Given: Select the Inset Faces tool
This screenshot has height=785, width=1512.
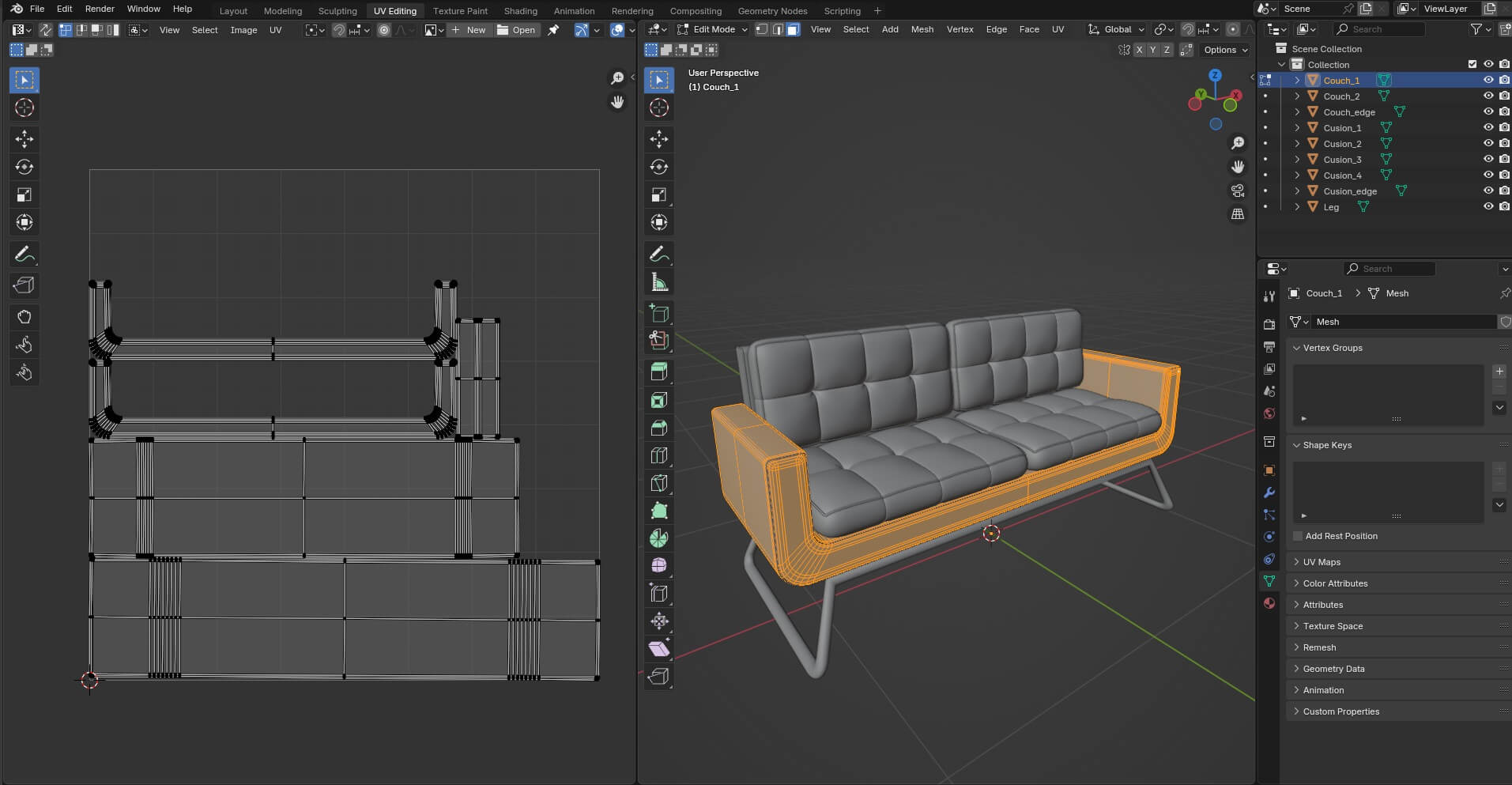Looking at the screenshot, I should coord(659,400).
